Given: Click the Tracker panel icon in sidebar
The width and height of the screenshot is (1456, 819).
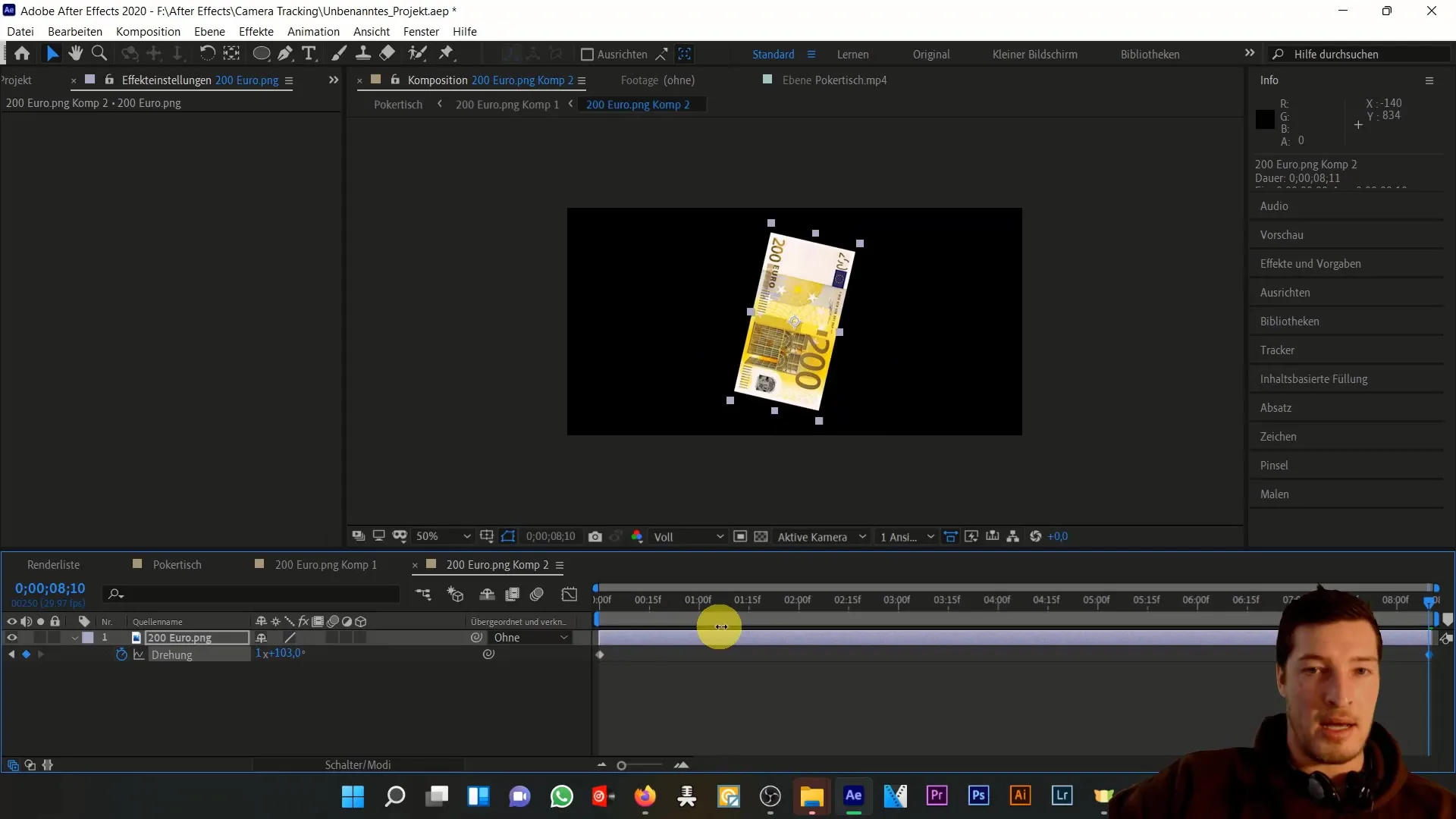Looking at the screenshot, I should [1277, 349].
